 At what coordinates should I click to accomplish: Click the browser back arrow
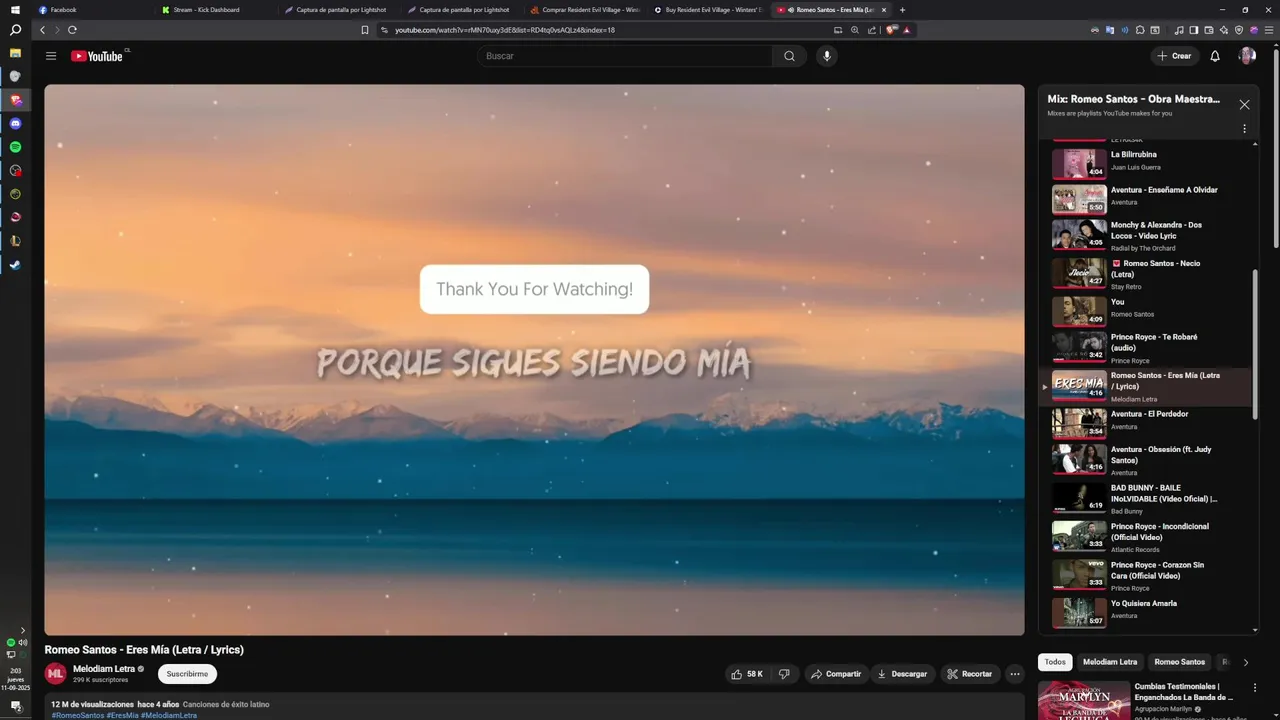tap(42, 30)
